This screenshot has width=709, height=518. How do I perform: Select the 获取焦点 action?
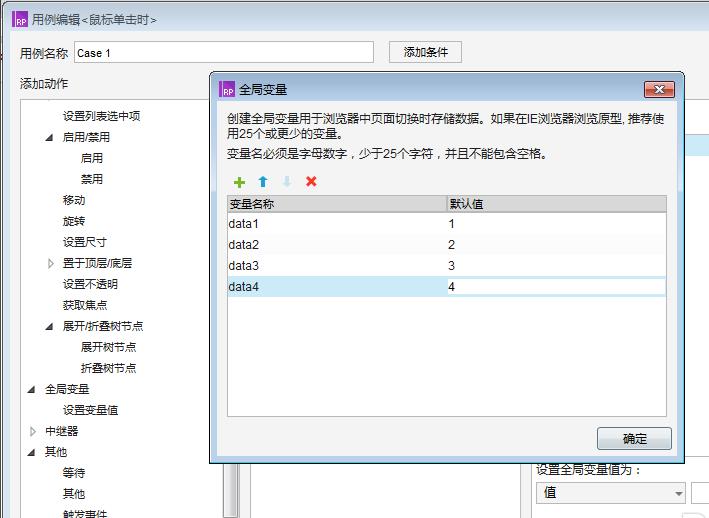point(85,305)
